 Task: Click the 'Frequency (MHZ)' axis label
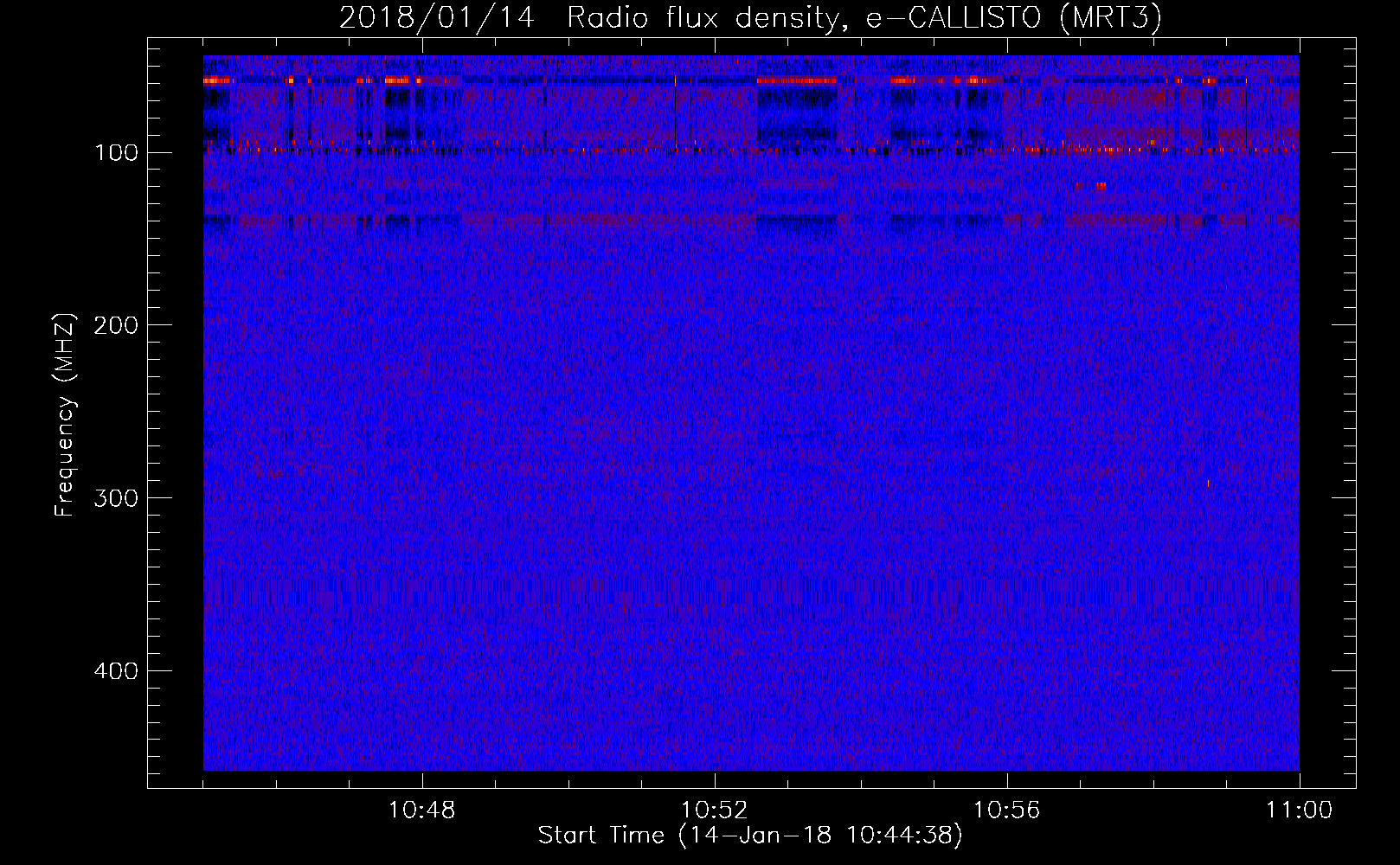pyautogui.click(x=65, y=415)
